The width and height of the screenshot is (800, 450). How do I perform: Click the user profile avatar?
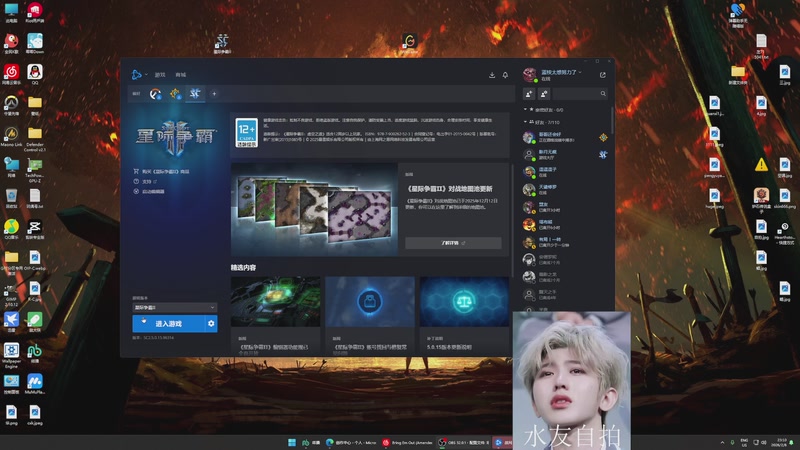530,75
